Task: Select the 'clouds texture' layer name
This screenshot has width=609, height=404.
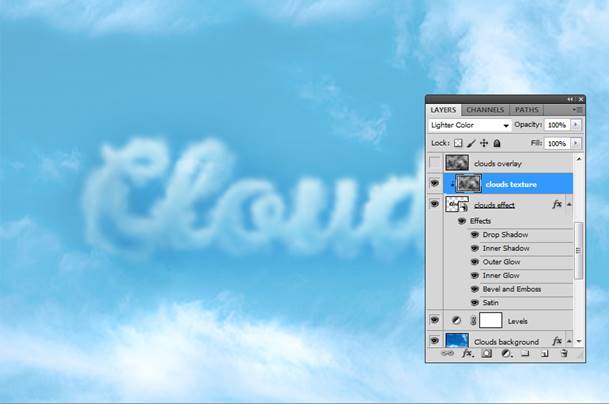Action: point(511,185)
